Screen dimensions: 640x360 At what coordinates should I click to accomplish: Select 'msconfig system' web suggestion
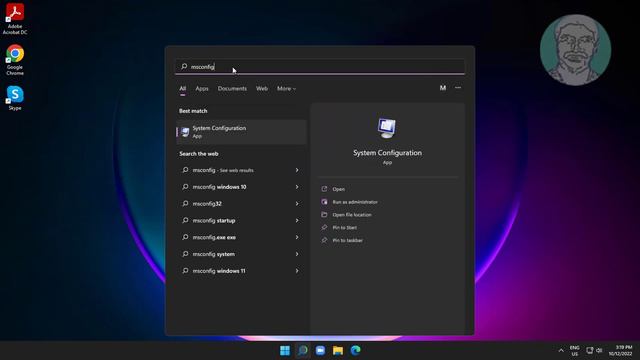coord(241,254)
